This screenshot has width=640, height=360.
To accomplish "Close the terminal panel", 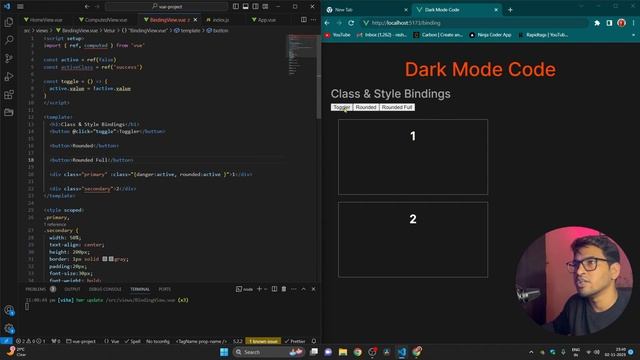I will pos(313,289).
